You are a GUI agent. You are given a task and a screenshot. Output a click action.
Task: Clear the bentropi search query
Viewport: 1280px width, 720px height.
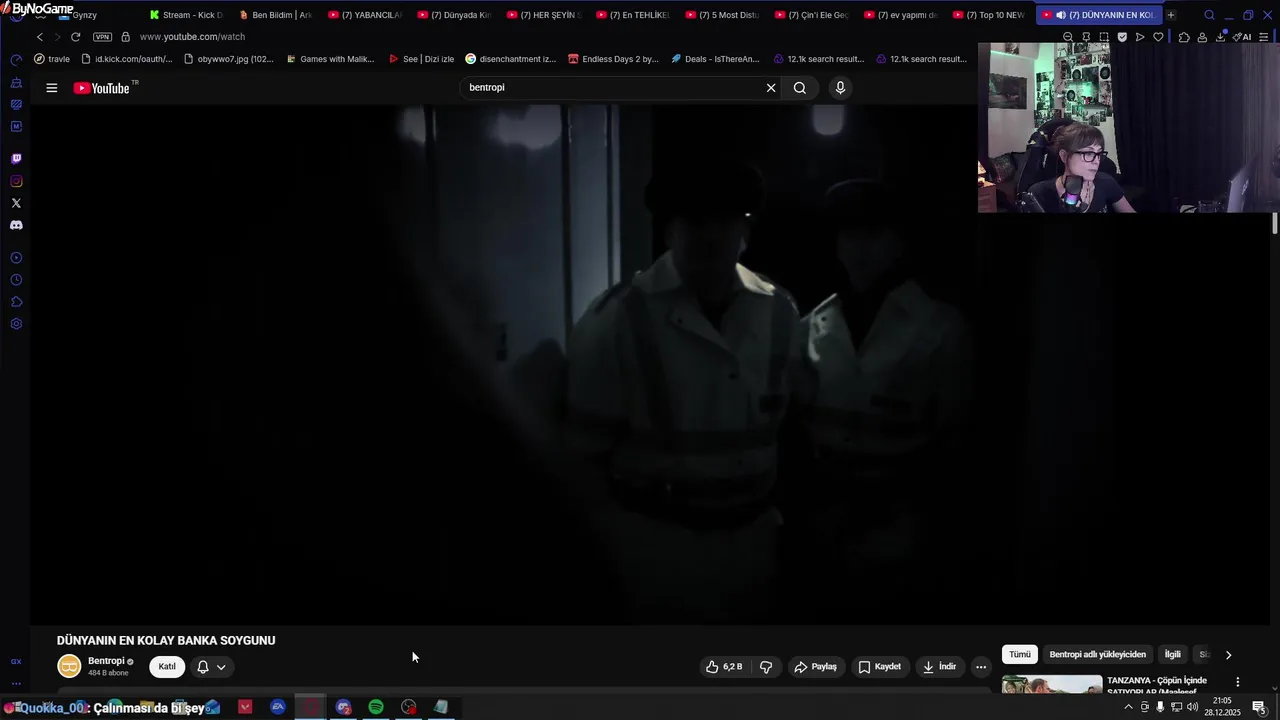pos(771,88)
